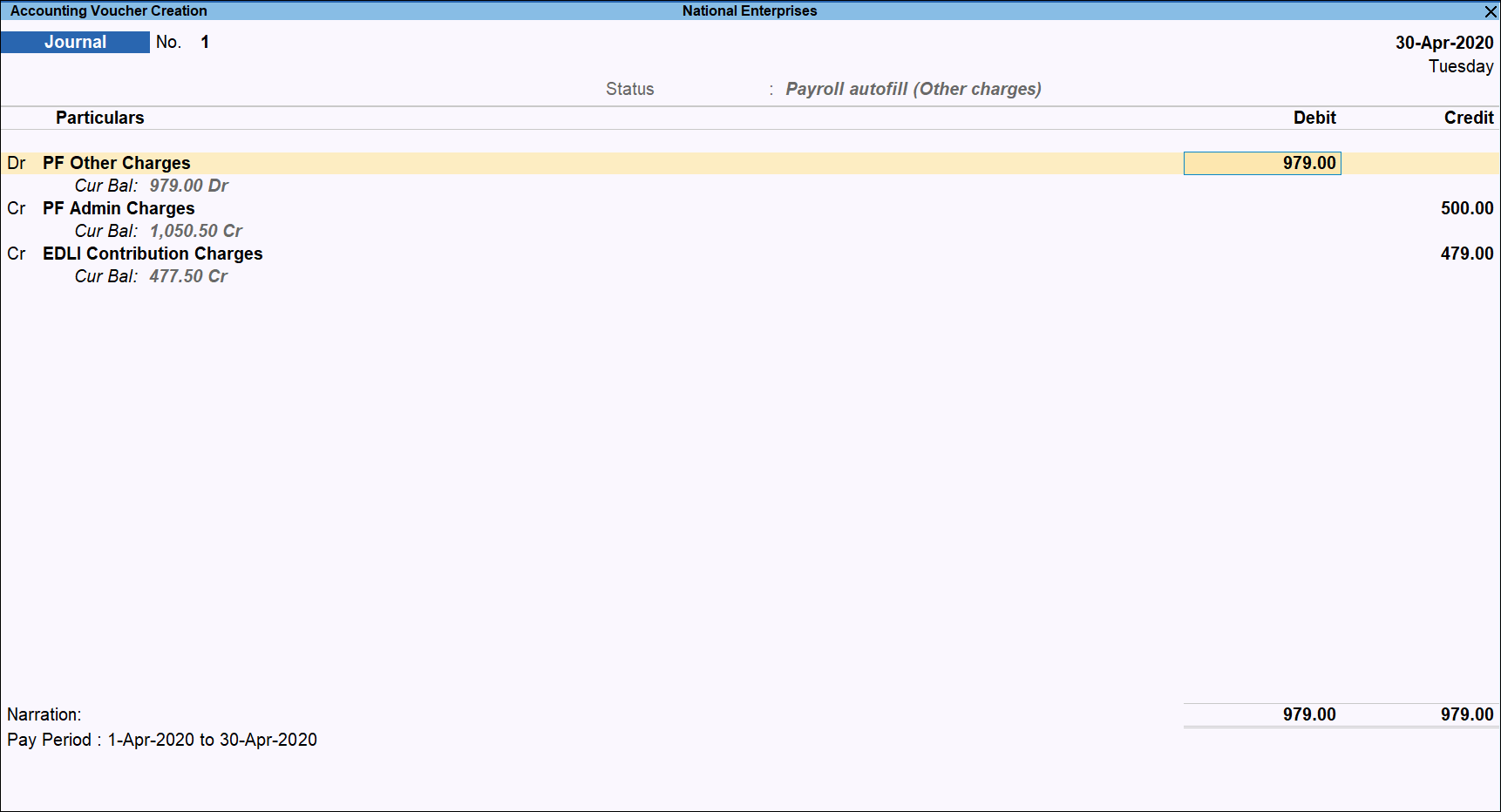Viewport: 1501px width, 812px height.
Task: Select the PF Admin Charges ledger
Action: click(119, 208)
